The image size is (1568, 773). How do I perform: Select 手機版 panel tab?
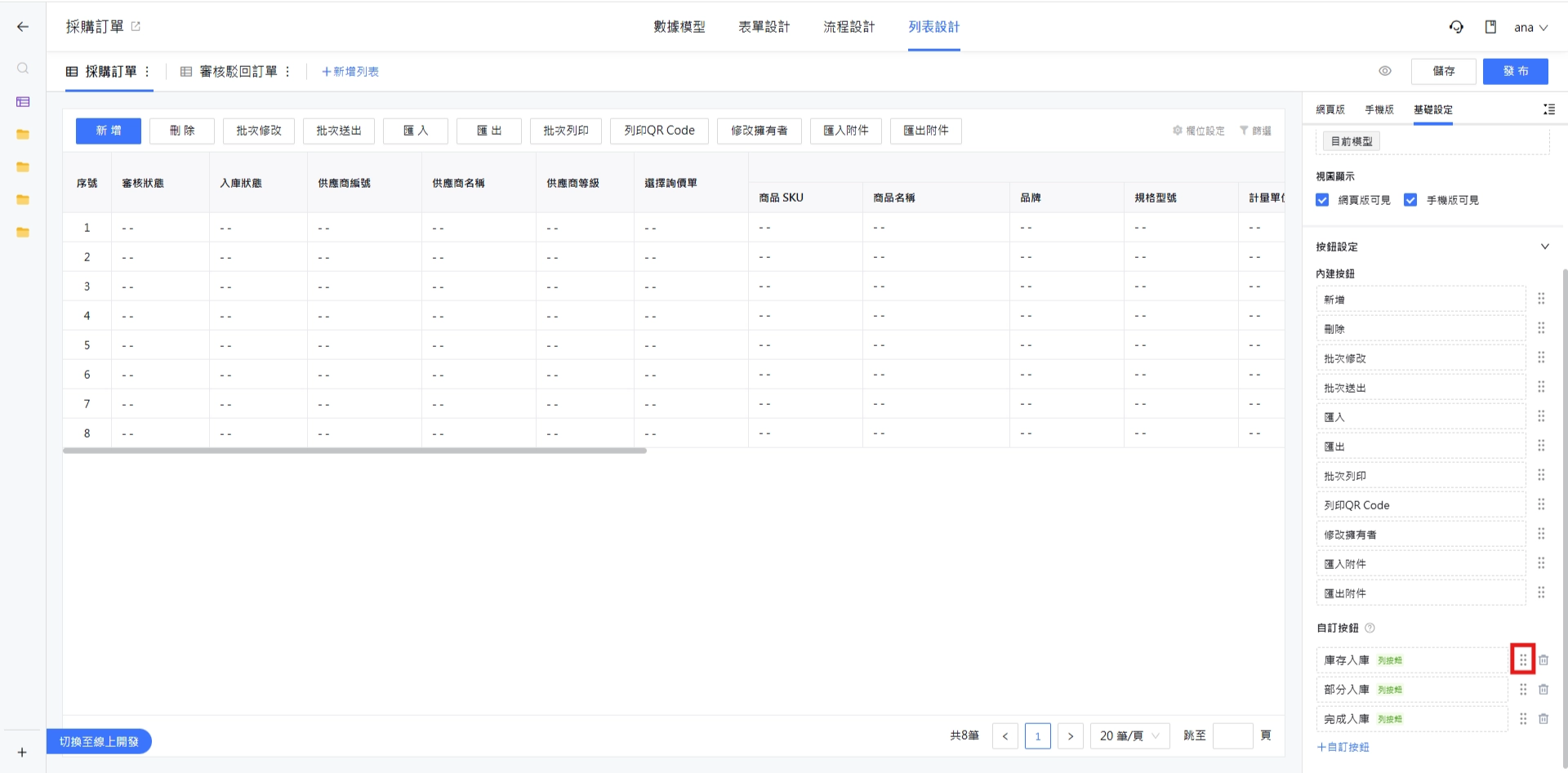point(1379,109)
